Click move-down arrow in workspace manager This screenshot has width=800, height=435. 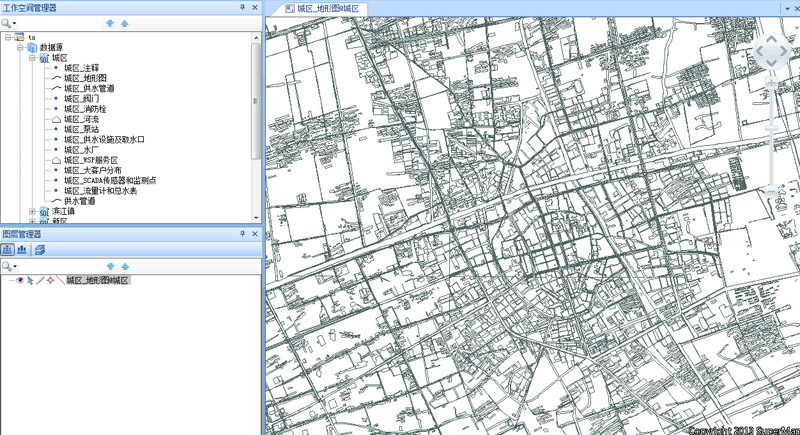pos(110,23)
